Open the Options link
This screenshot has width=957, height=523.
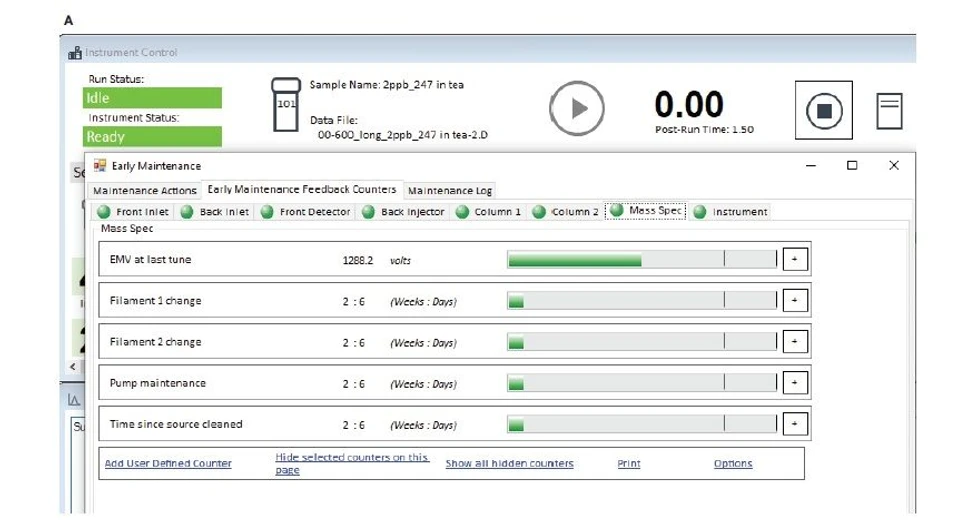(733, 463)
